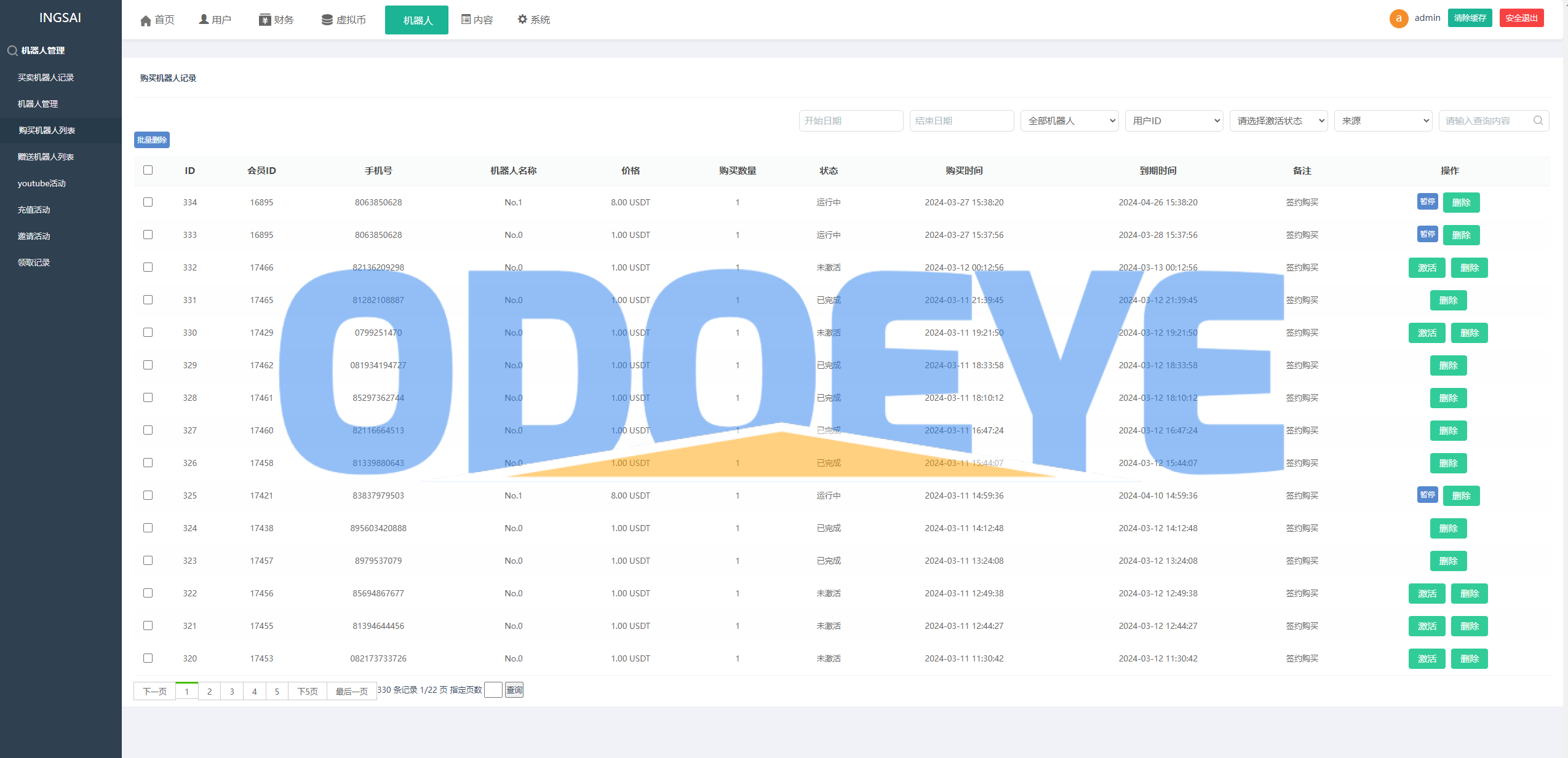Viewport: 1568px width, 758px height.
Task: Open the 来源 dropdown
Action: pyautogui.click(x=1383, y=120)
